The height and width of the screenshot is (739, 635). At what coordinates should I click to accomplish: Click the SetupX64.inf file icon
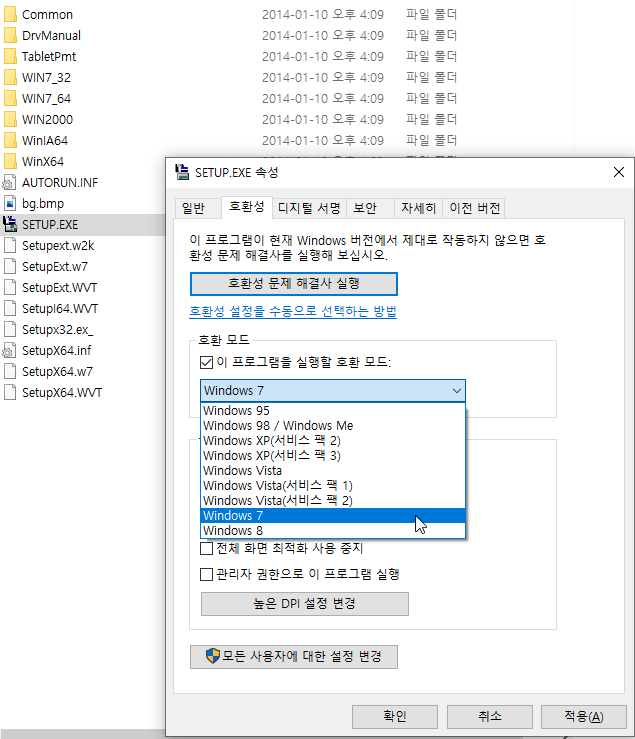[10, 350]
